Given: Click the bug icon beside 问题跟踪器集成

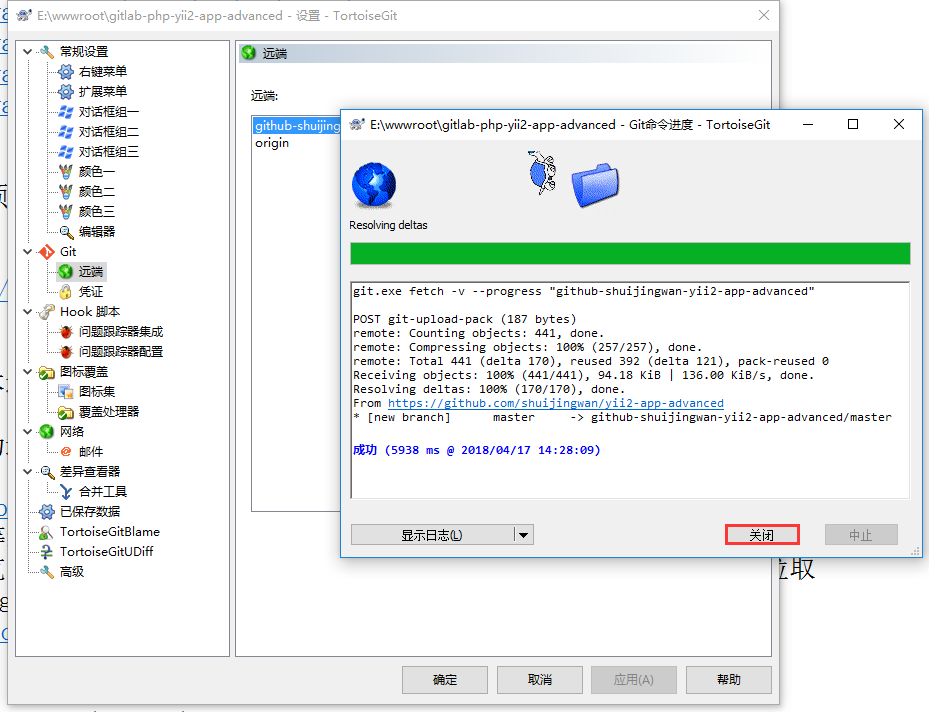Looking at the screenshot, I should point(66,332).
